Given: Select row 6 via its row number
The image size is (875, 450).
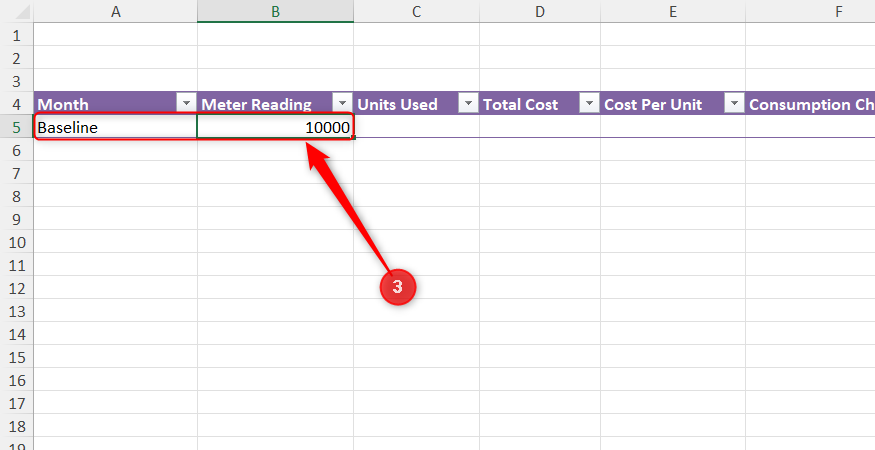Looking at the screenshot, I should 17,150.
